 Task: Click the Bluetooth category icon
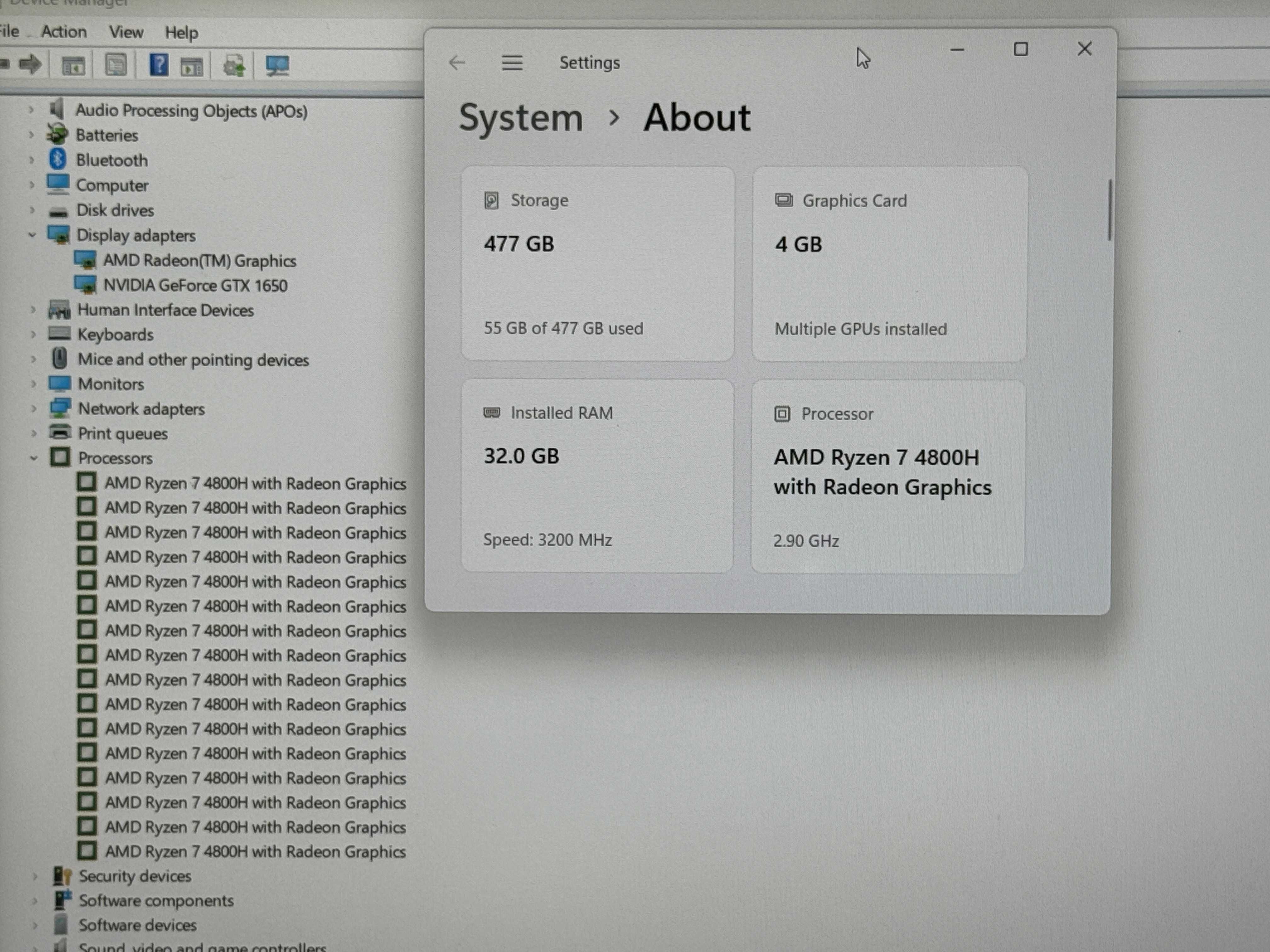coord(57,159)
